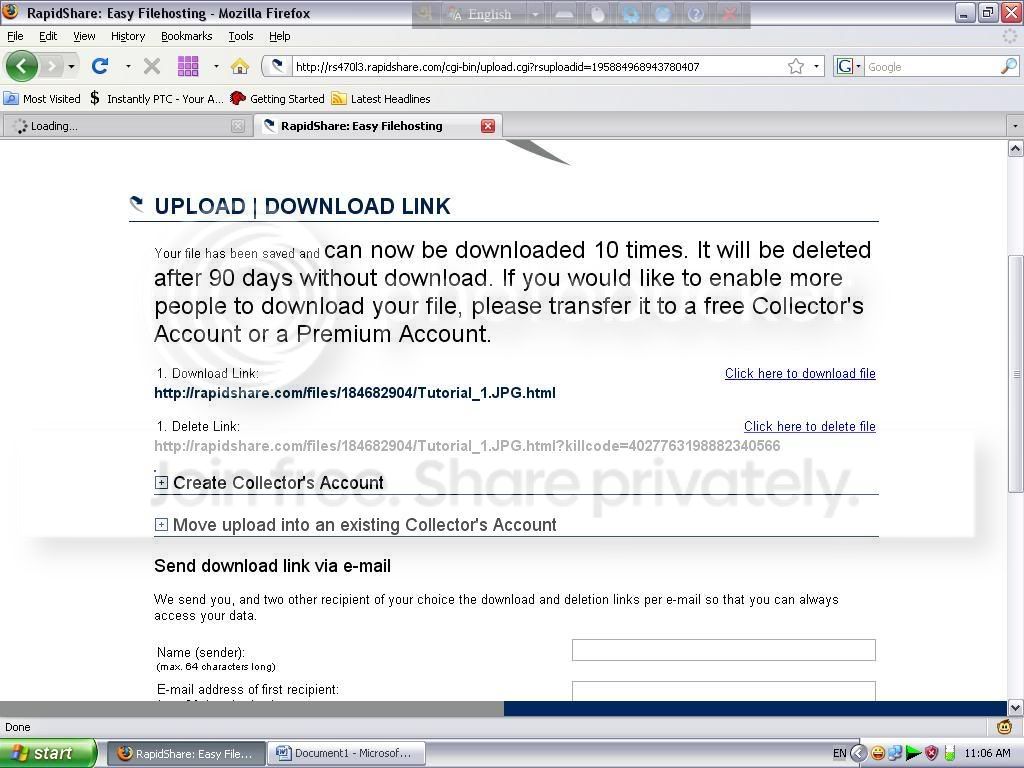Open the Tools menu
The height and width of the screenshot is (768, 1024).
pyautogui.click(x=241, y=36)
